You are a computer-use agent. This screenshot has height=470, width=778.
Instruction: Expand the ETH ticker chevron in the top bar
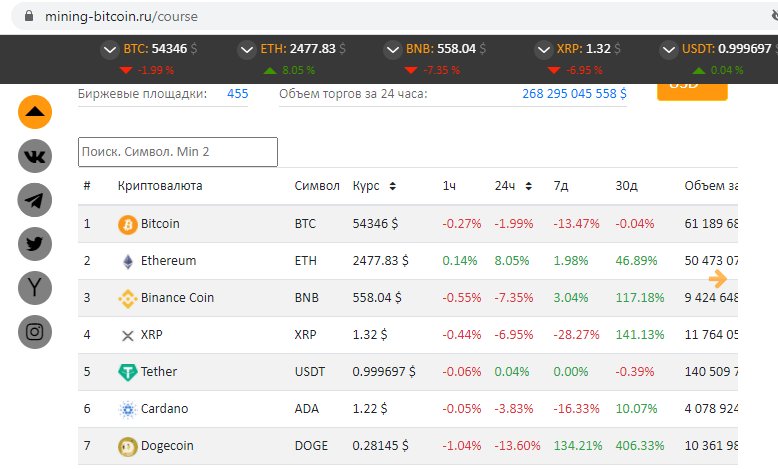coord(247,50)
